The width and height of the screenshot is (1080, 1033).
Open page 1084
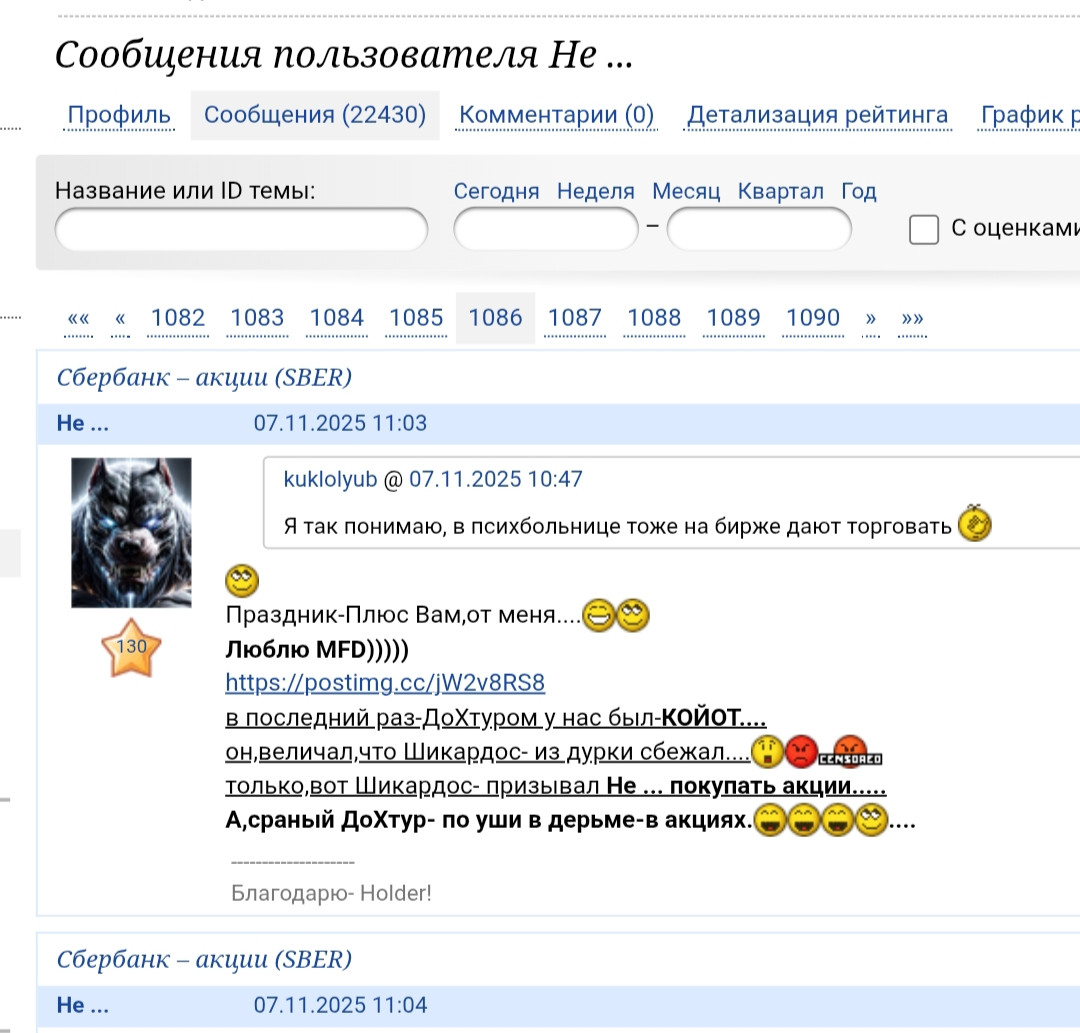click(x=336, y=318)
